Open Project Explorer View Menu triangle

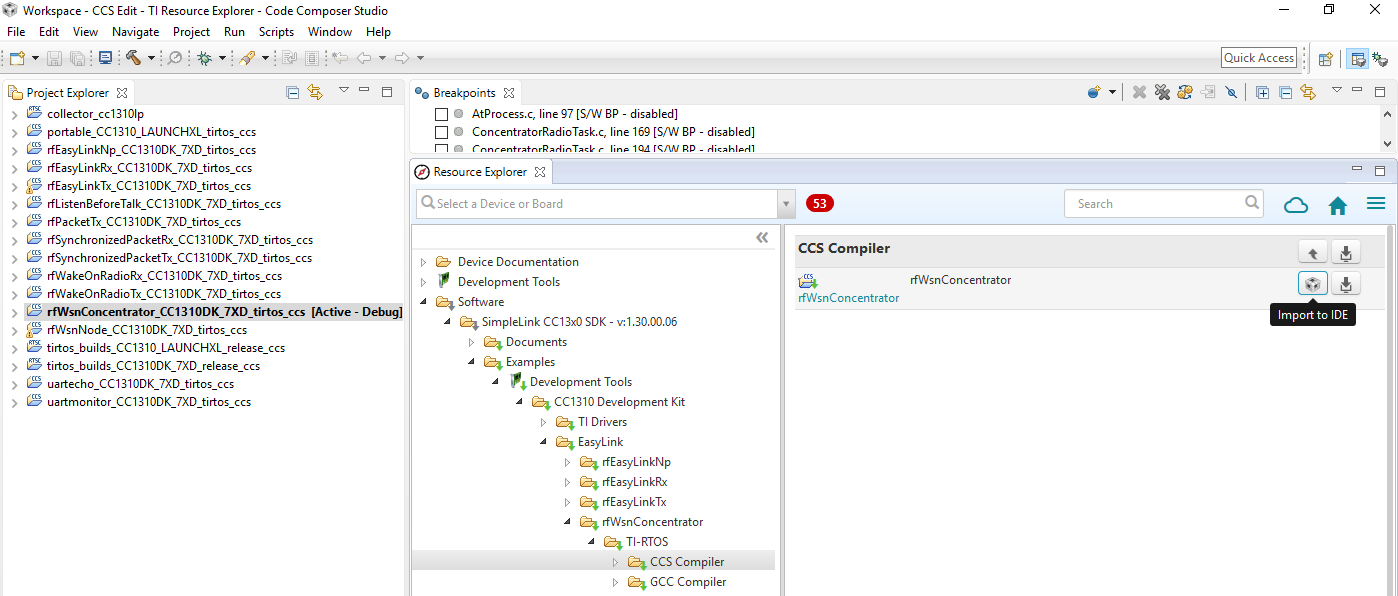point(343,91)
